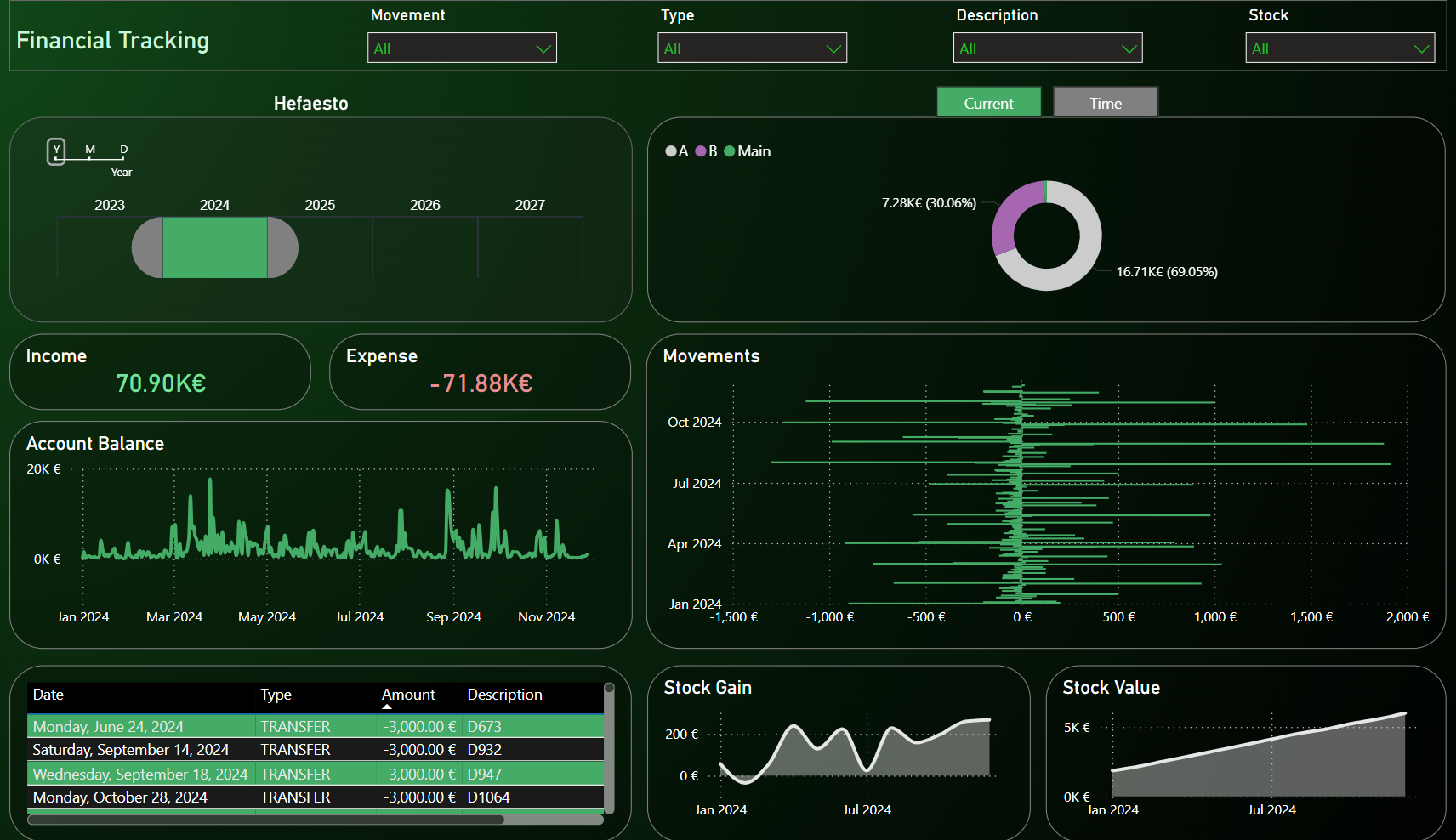
Task: Sort table by Date column header
Action: tap(48, 695)
